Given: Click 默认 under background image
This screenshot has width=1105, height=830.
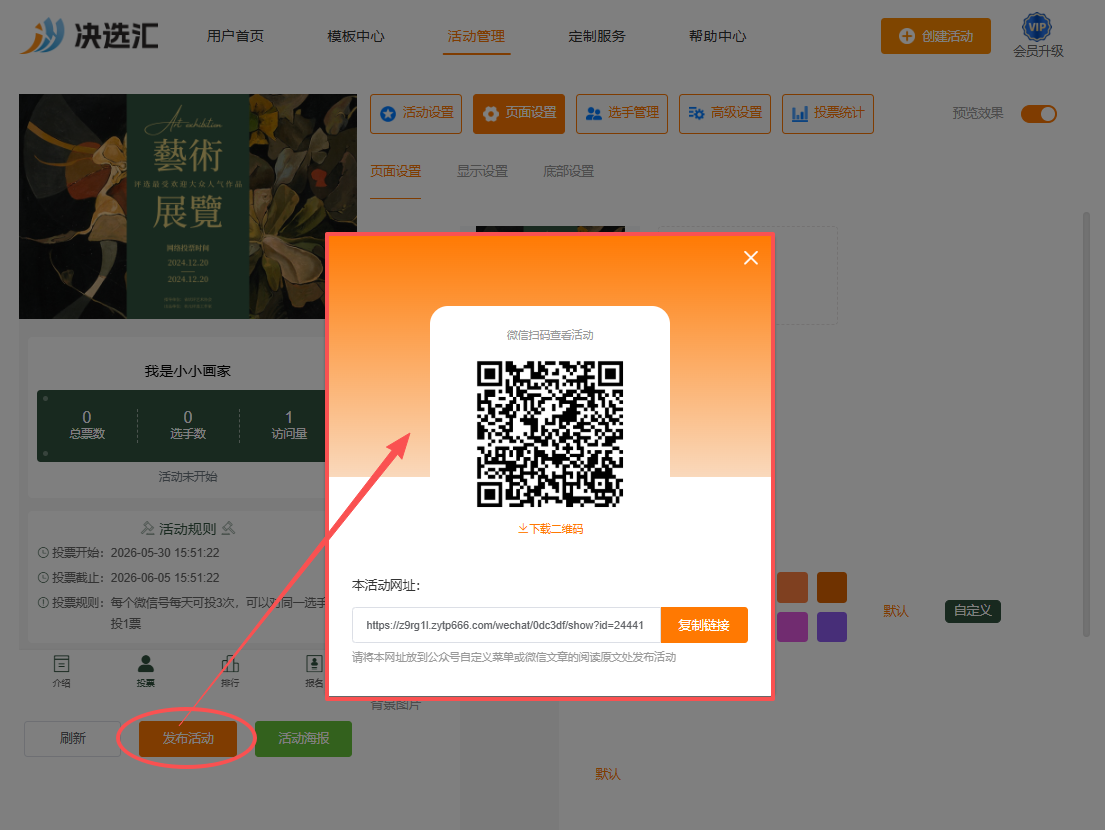Looking at the screenshot, I should (607, 774).
